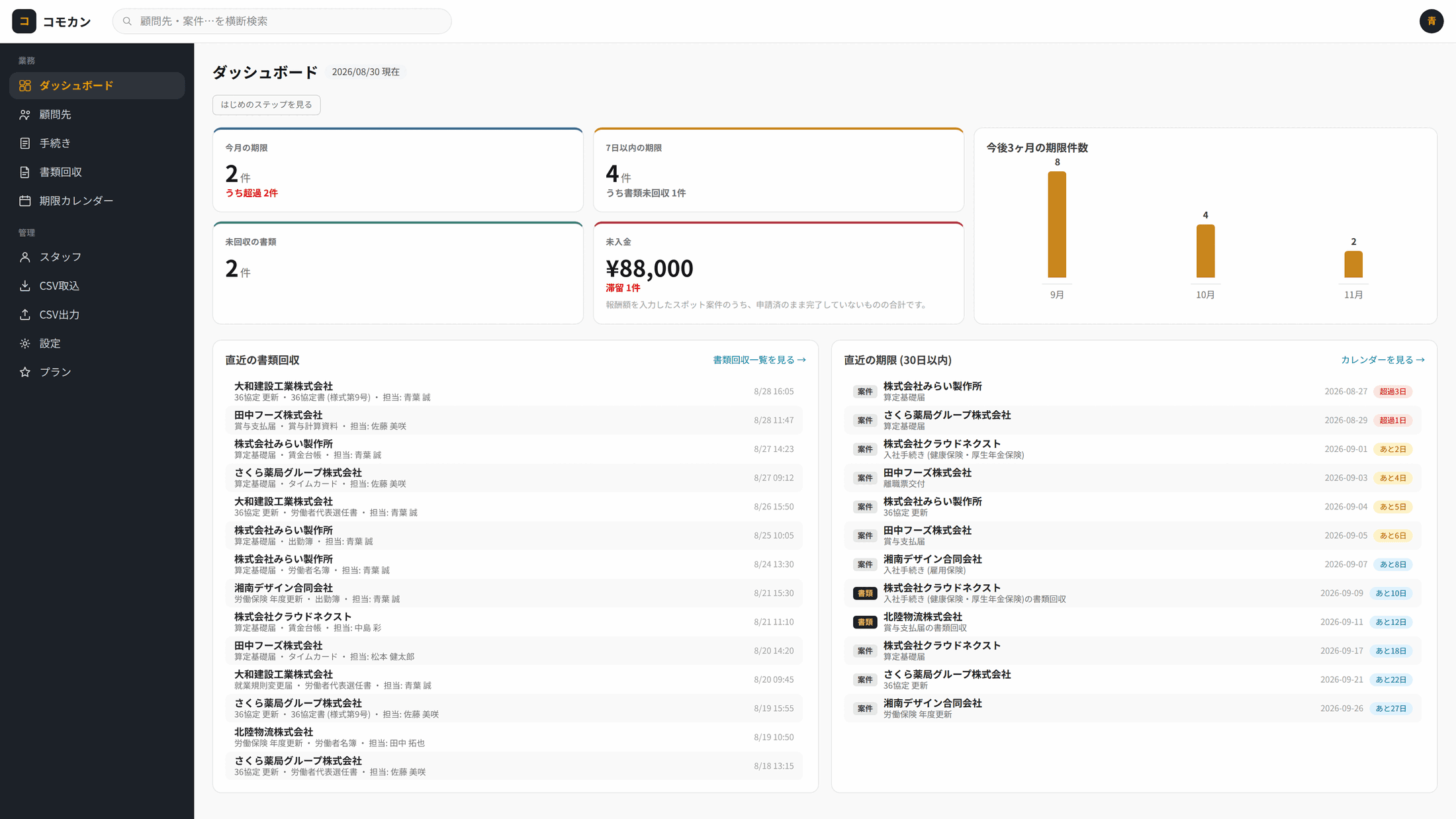1456x819 pixels.
Task: Follow 書類回収一覧を見る link
Action: coord(759,360)
